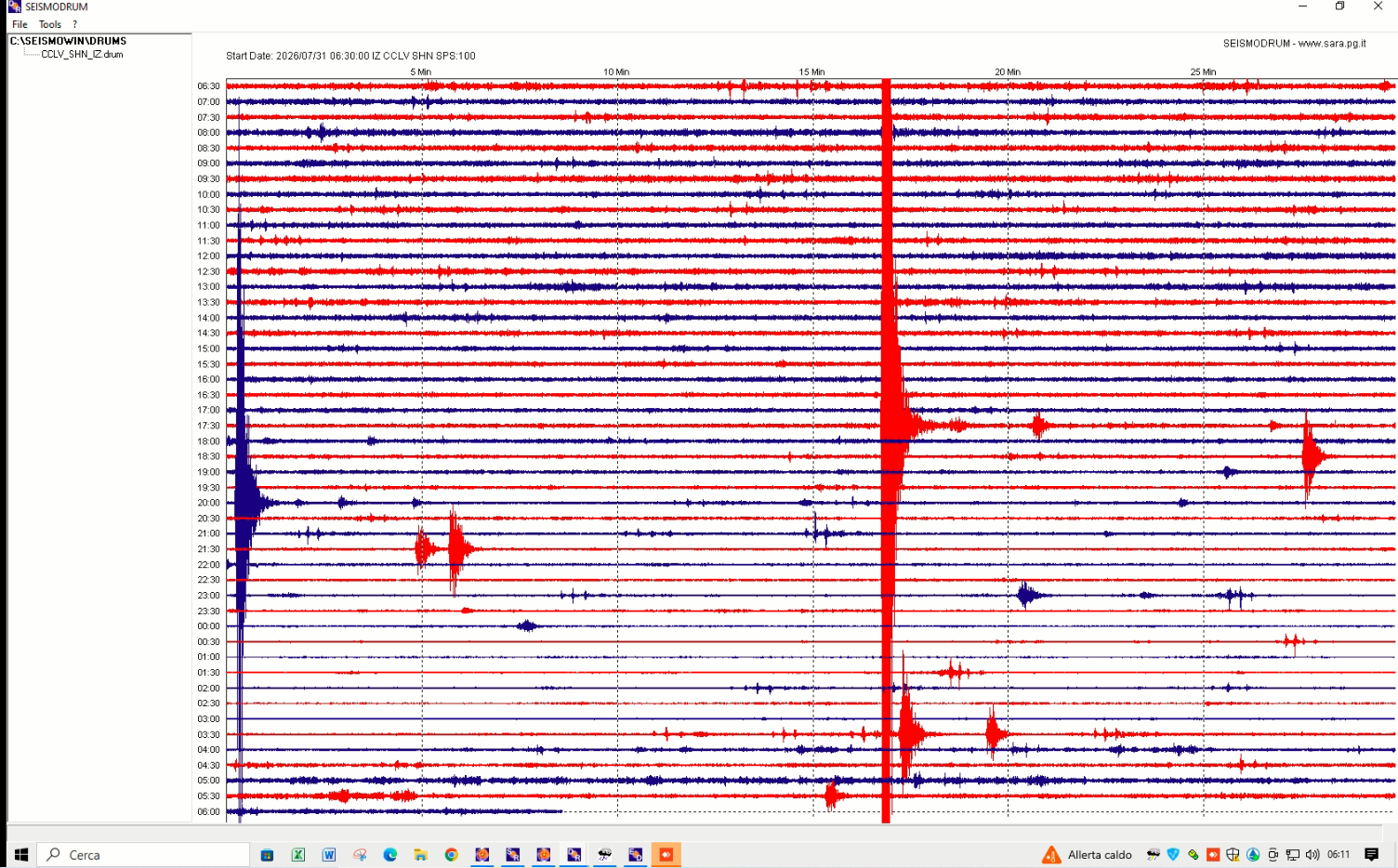Open the Allerta caldo weather widget

coord(1088,855)
